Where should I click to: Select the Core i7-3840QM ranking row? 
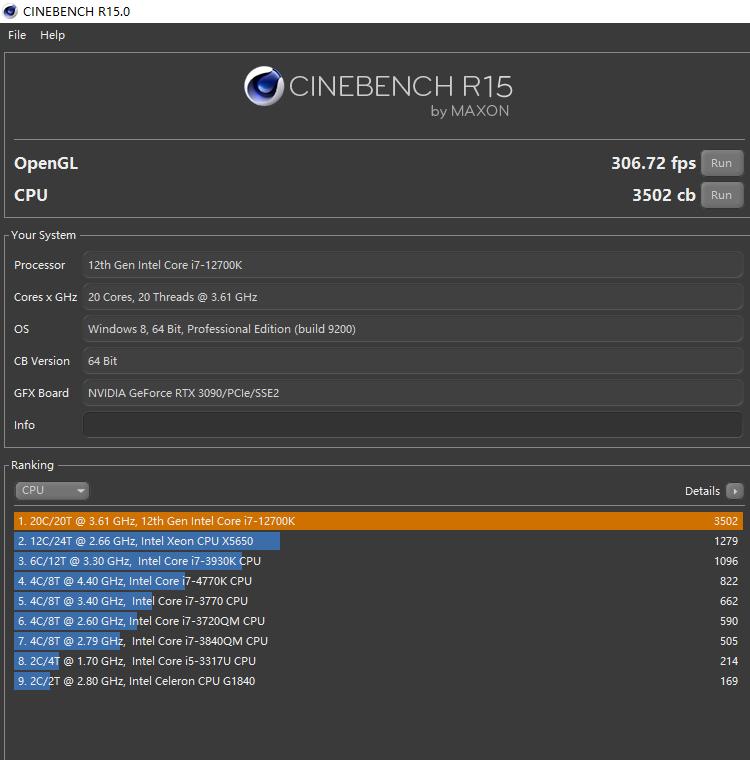click(378, 641)
